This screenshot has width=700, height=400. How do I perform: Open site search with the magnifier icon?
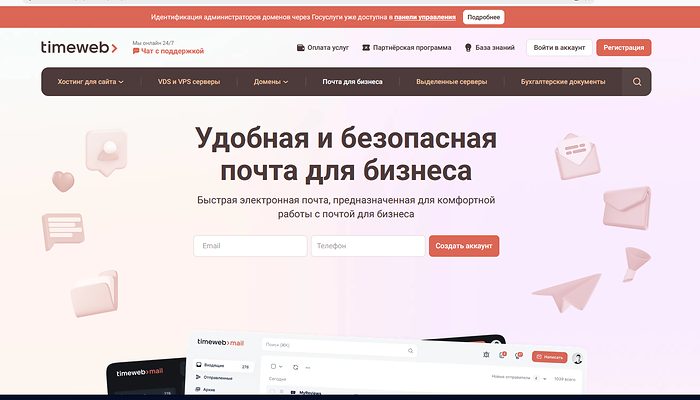point(637,82)
